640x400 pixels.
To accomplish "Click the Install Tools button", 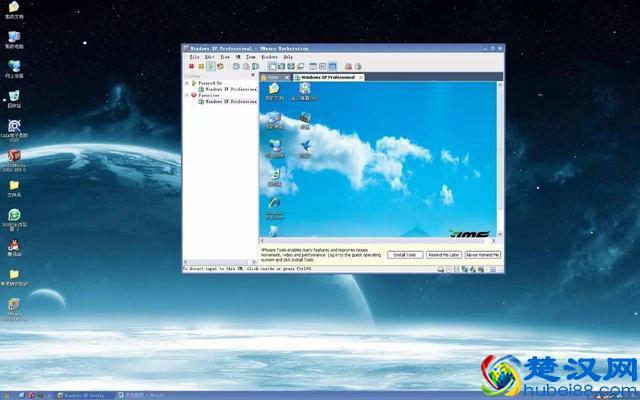I will (405, 255).
